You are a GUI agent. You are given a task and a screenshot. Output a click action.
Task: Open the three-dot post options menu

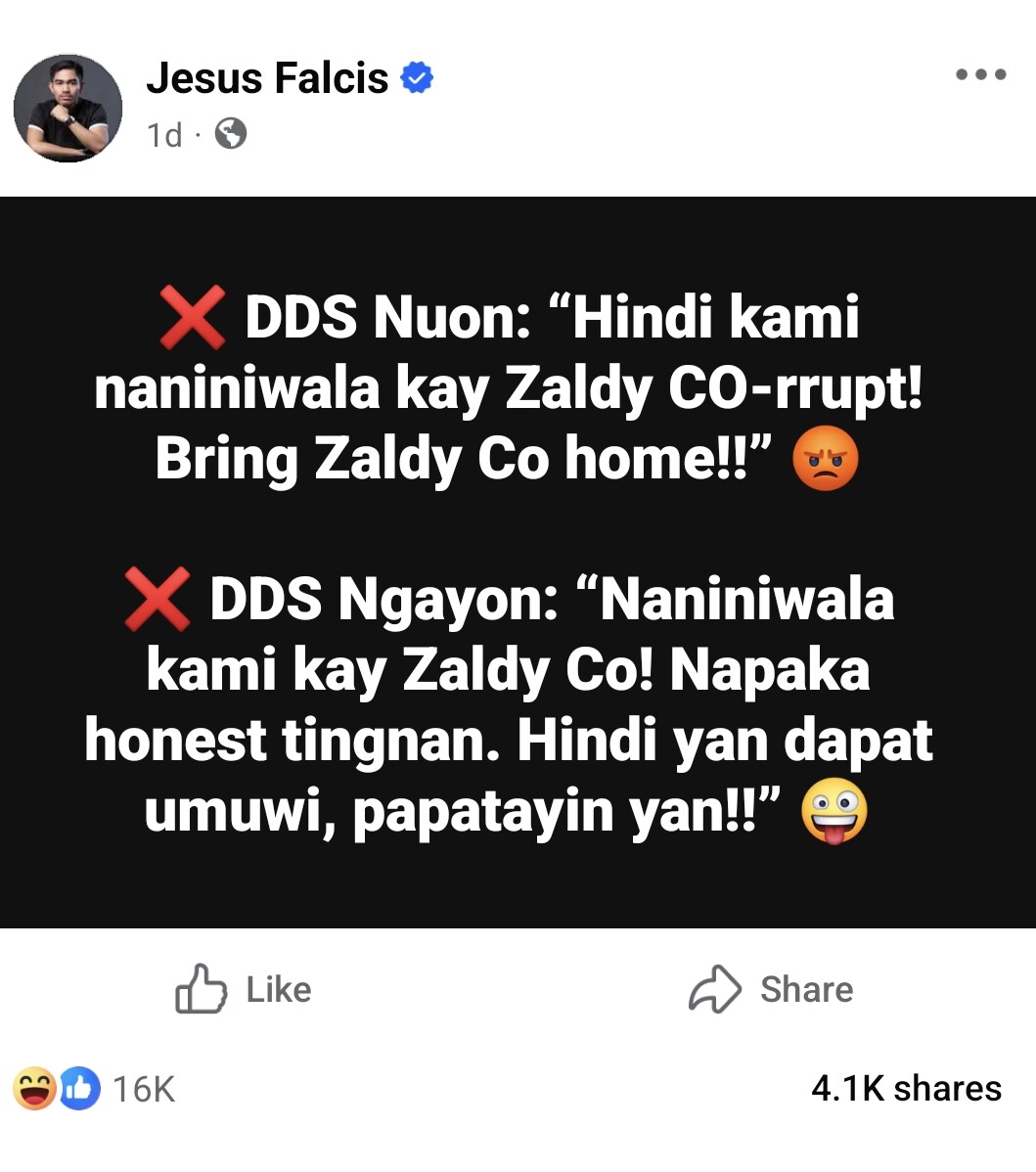click(x=981, y=74)
